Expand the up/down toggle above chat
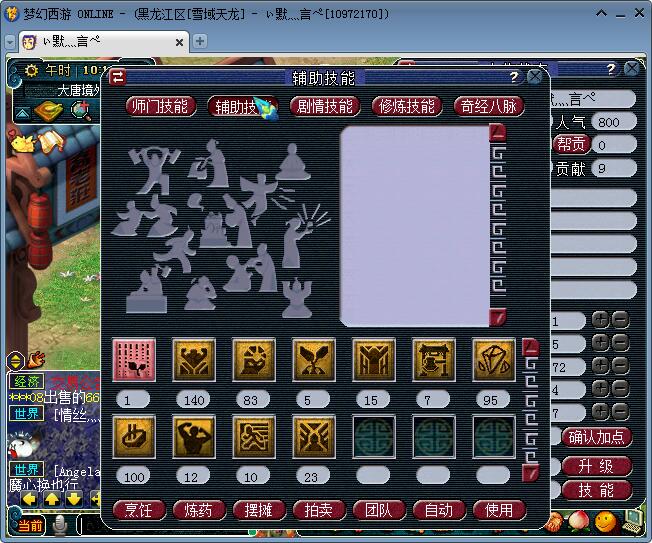 pyautogui.click(x=15, y=361)
